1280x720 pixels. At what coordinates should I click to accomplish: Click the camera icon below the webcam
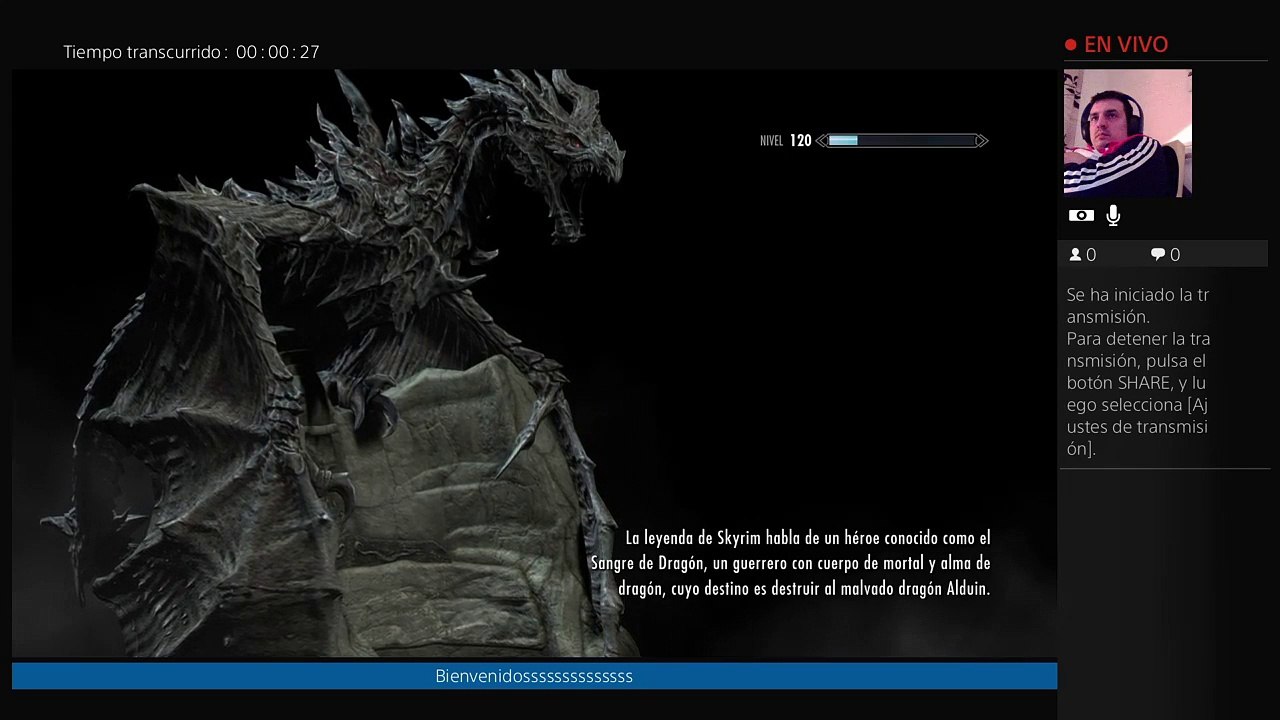[1080, 215]
